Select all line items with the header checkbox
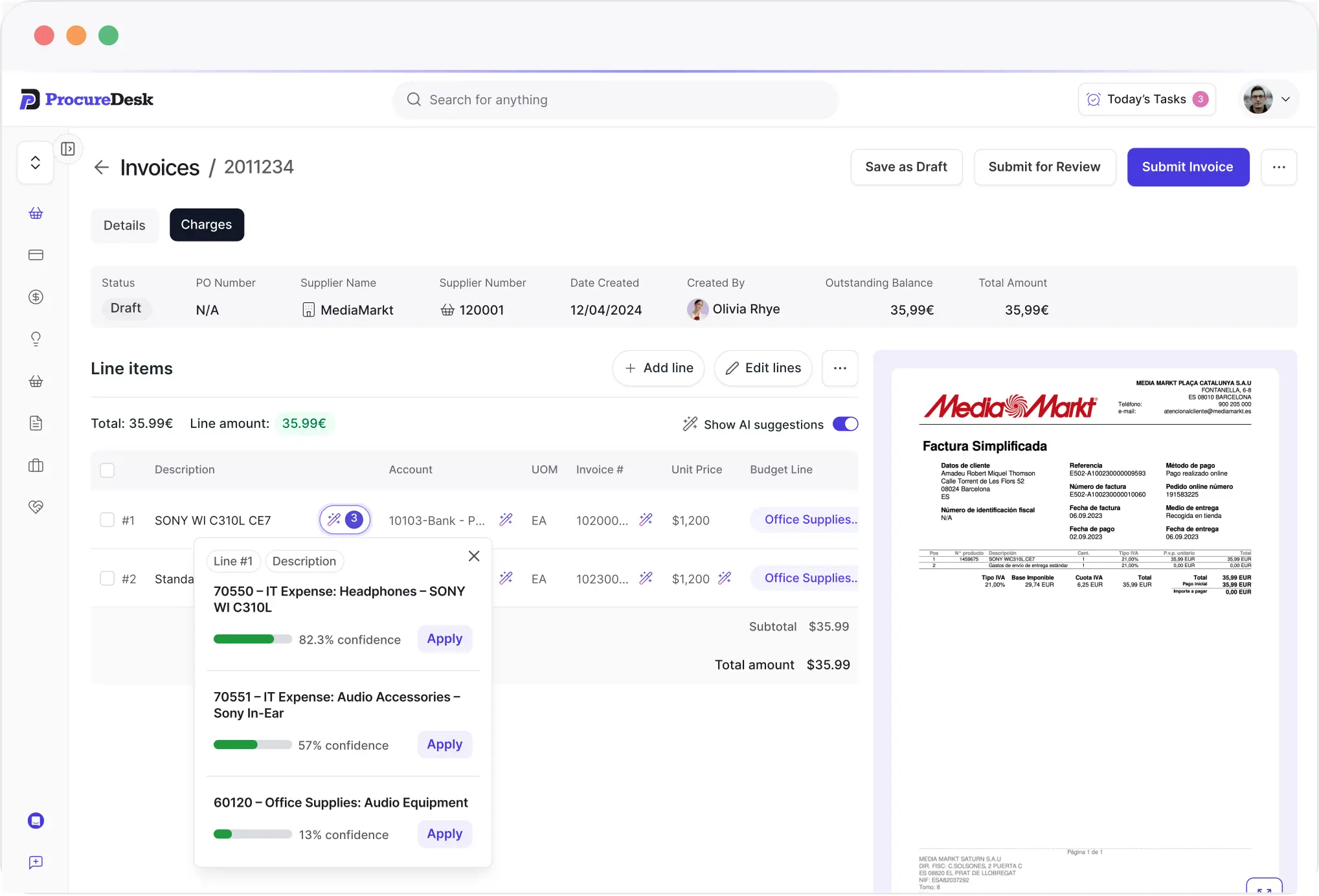1319x896 pixels. click(107, 470)
